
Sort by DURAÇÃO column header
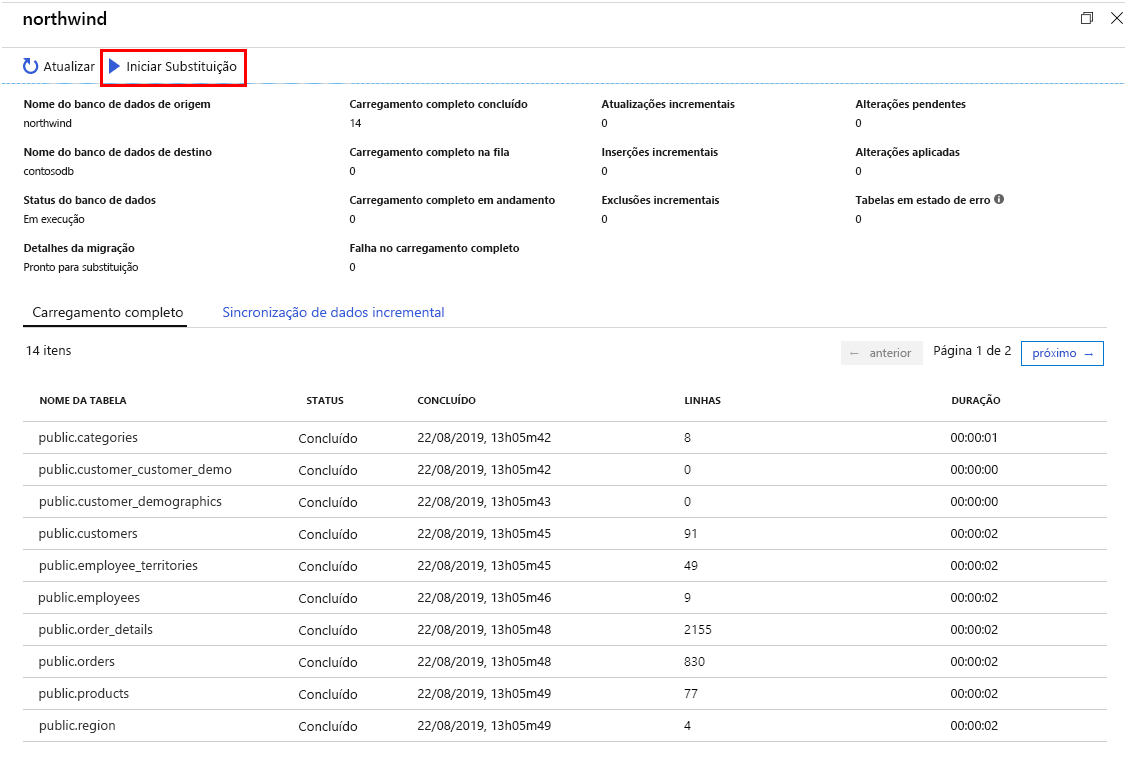pyautogui.click(x=975, y=400)
